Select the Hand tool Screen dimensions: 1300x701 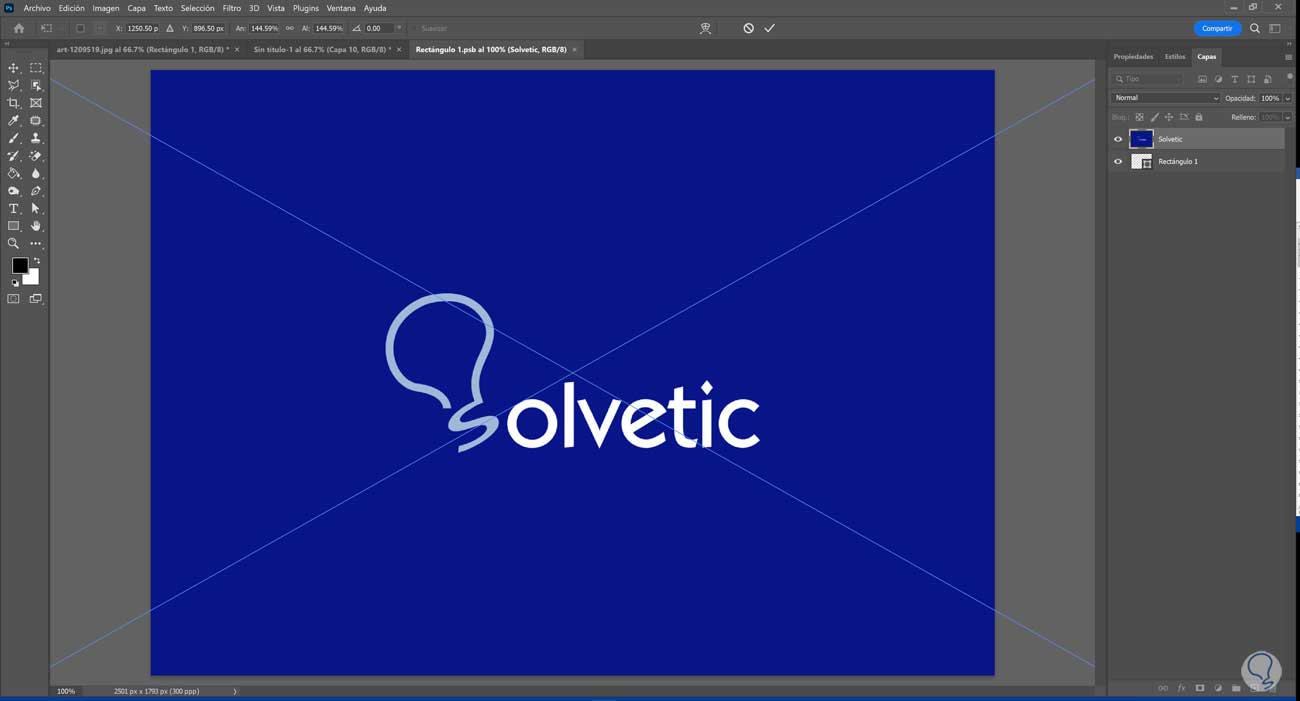click(x=36, y=226)
